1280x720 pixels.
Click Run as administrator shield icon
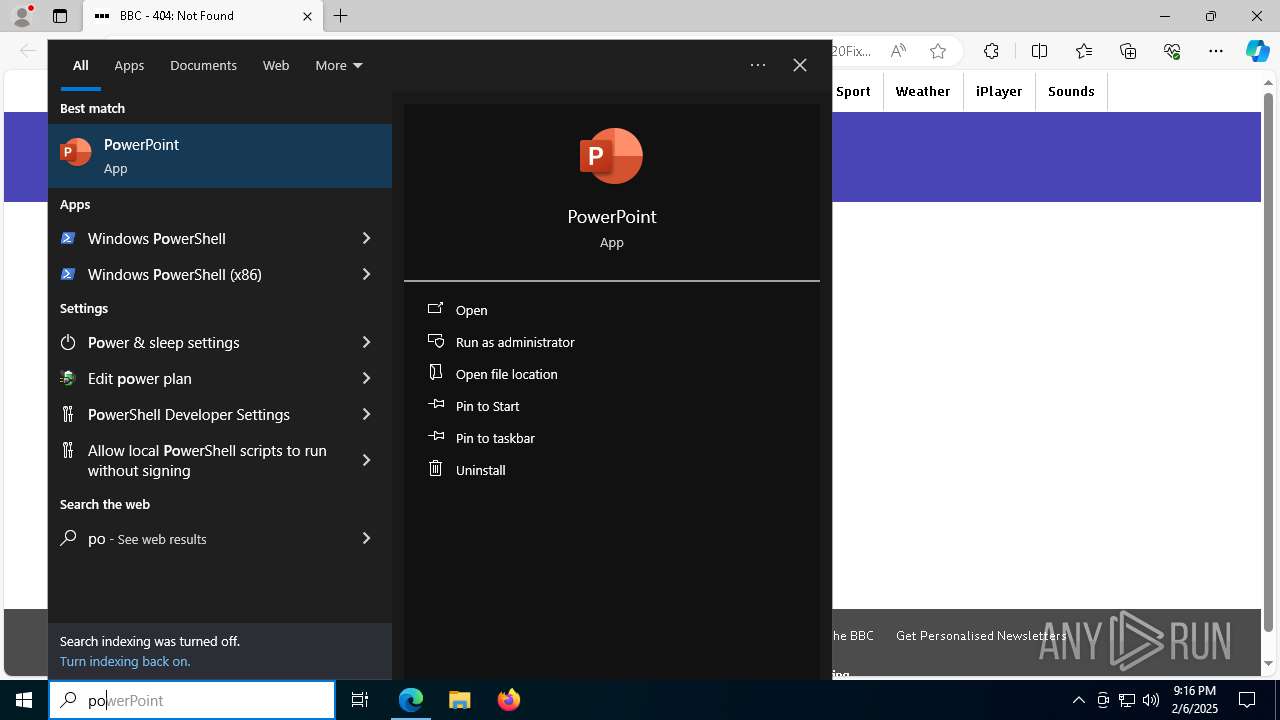click(x=435, y=341)
